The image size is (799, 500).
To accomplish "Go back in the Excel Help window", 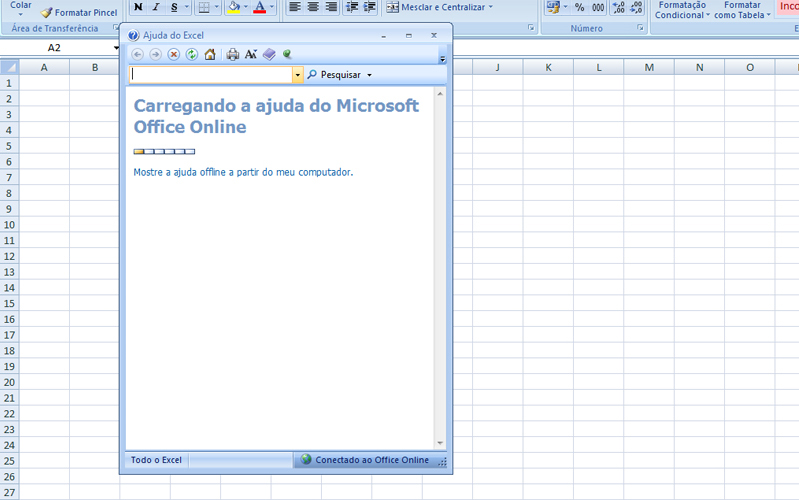I will point(138,55).
